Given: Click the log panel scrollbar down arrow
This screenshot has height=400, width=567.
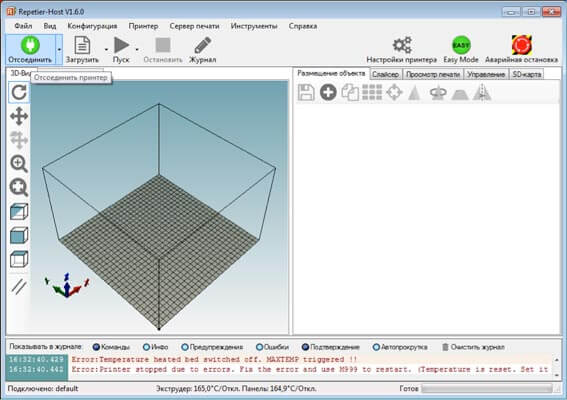Looking at the screenshot, I should [557, 375].
